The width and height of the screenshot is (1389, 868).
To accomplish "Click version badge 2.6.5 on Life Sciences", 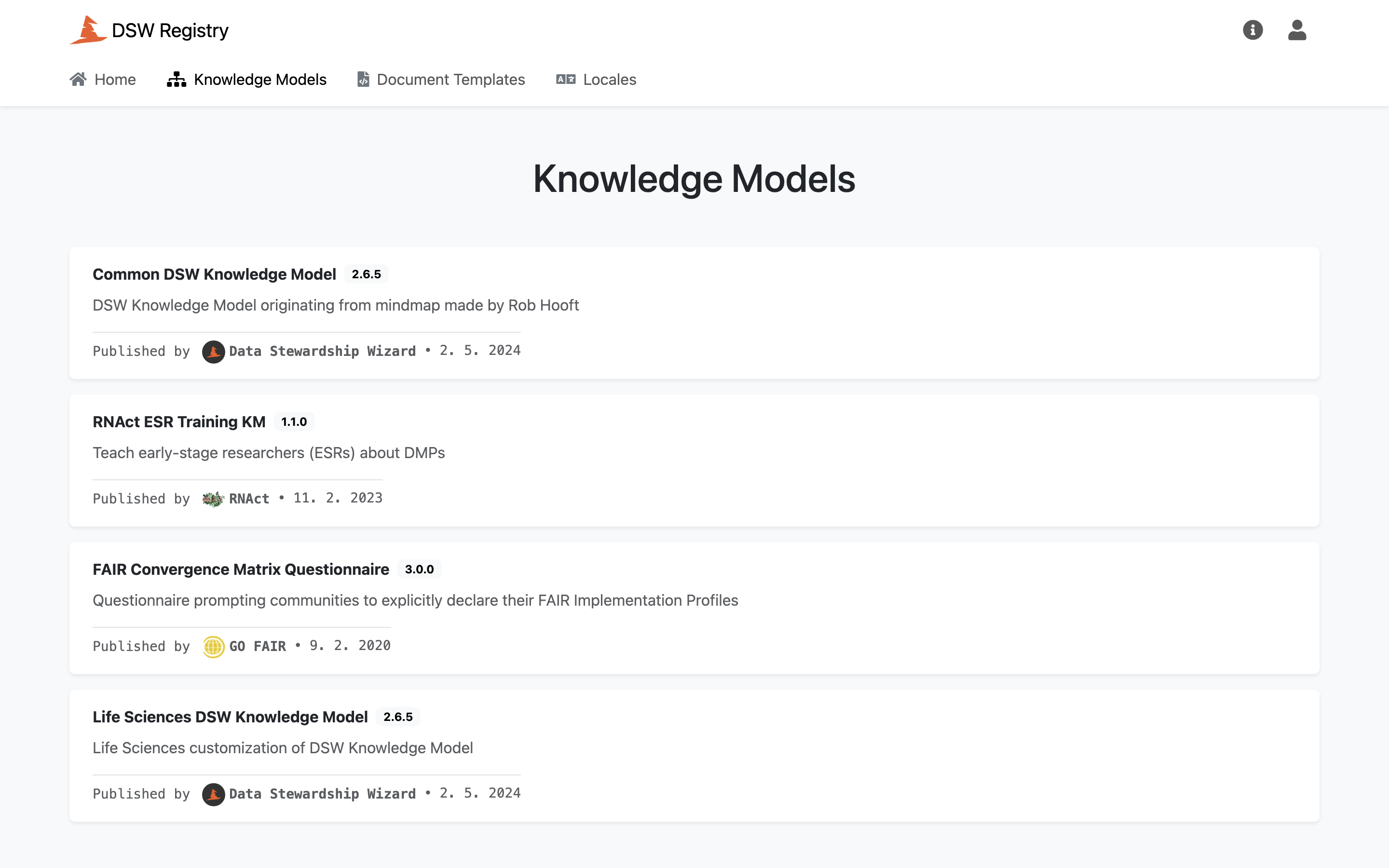I will pyautogui.click(x=398, y=717).
